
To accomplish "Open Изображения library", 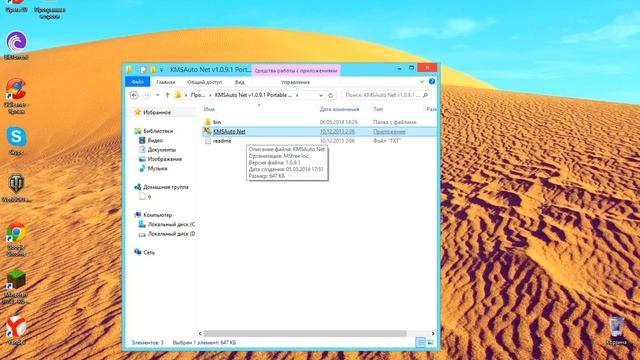I will [164, 159].
